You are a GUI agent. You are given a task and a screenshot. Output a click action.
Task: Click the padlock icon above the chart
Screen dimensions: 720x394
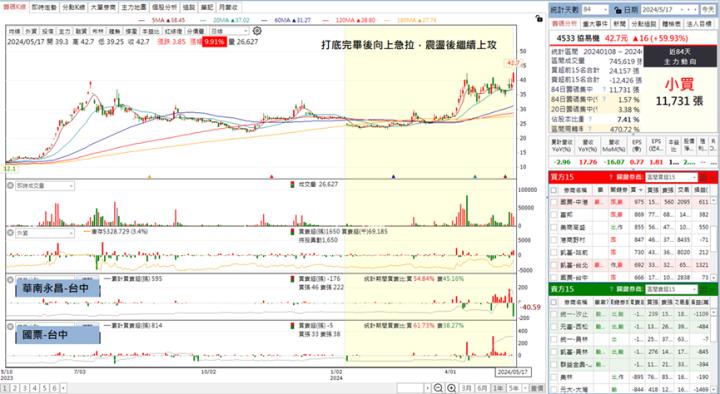[x=539, y=18]
